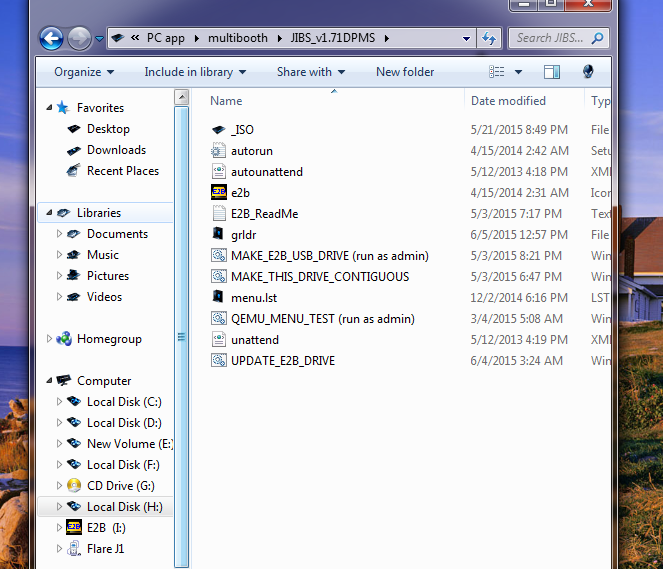This screenshot has width=663, height=569.
Task: Select the autorun file icon
Action: pyautogui.click(x=219, y=150)
